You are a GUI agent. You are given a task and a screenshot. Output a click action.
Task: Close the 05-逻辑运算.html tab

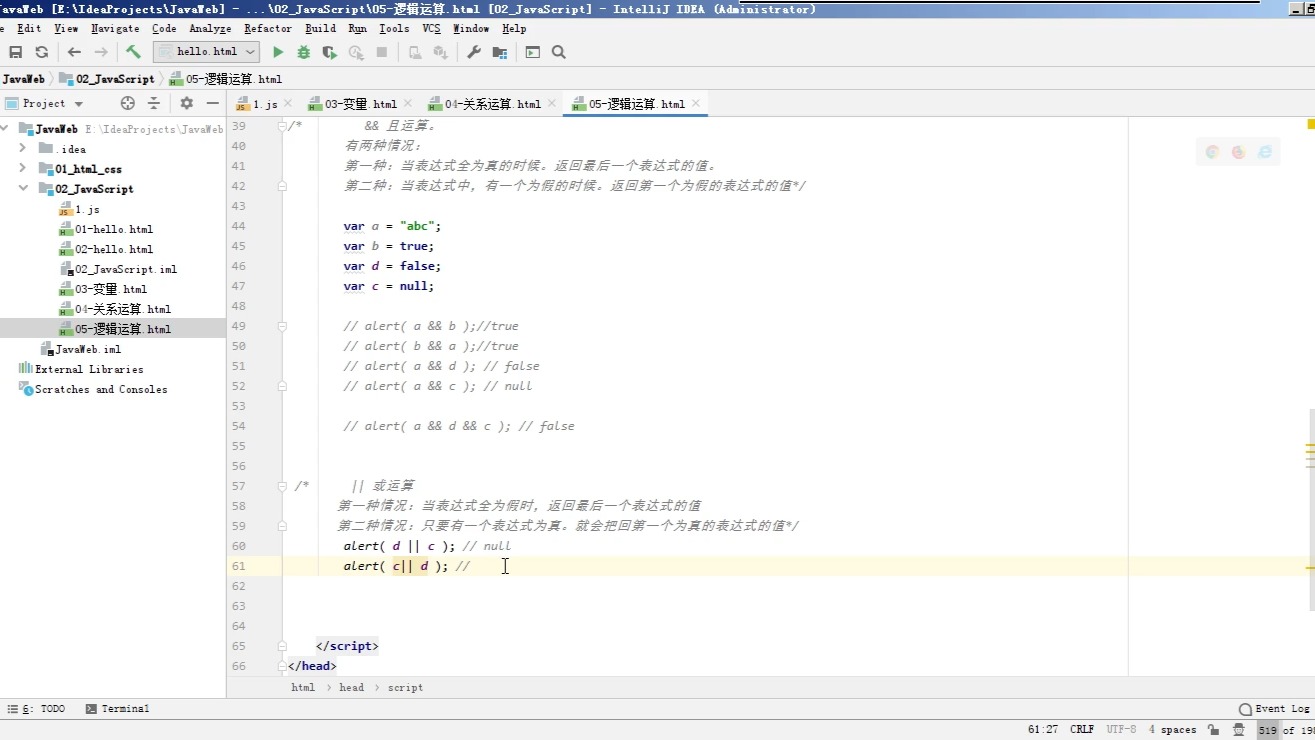[696, 103]
